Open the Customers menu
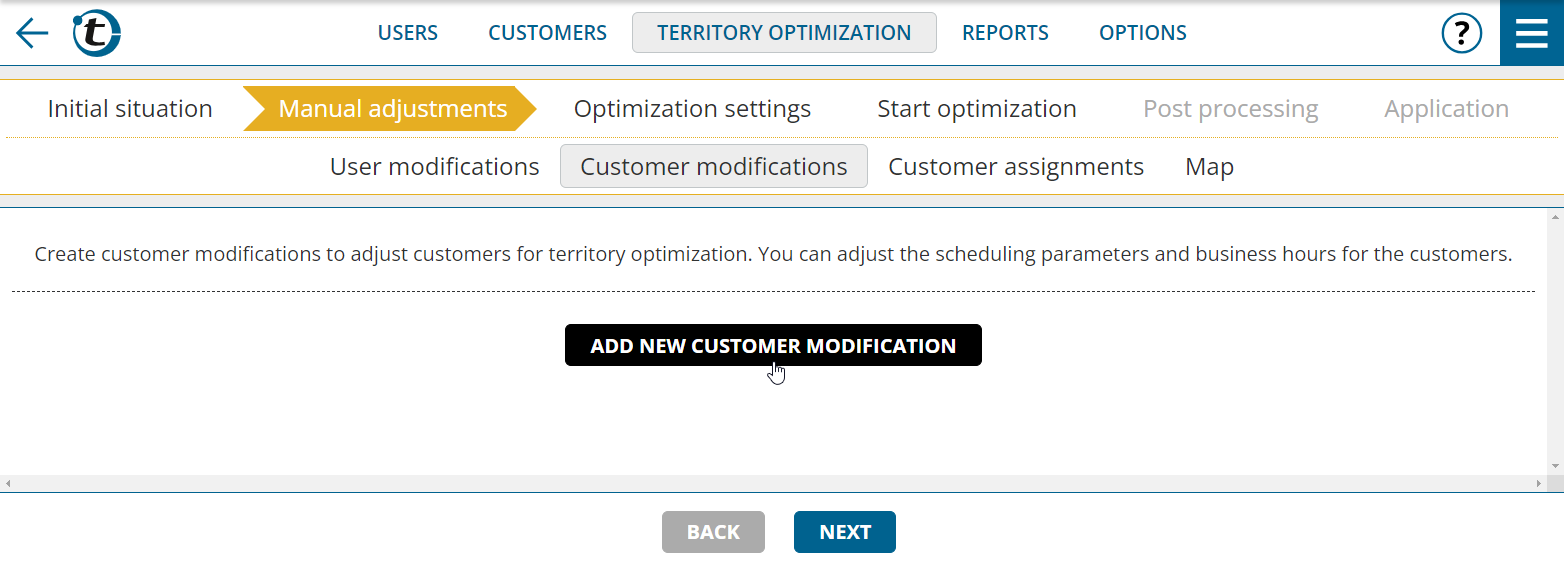 548,33
